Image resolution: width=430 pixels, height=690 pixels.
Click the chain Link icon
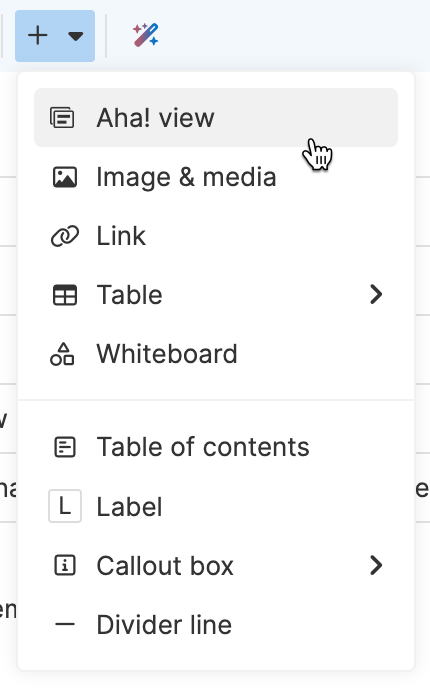pyautogui.click(x=65, y=236)
